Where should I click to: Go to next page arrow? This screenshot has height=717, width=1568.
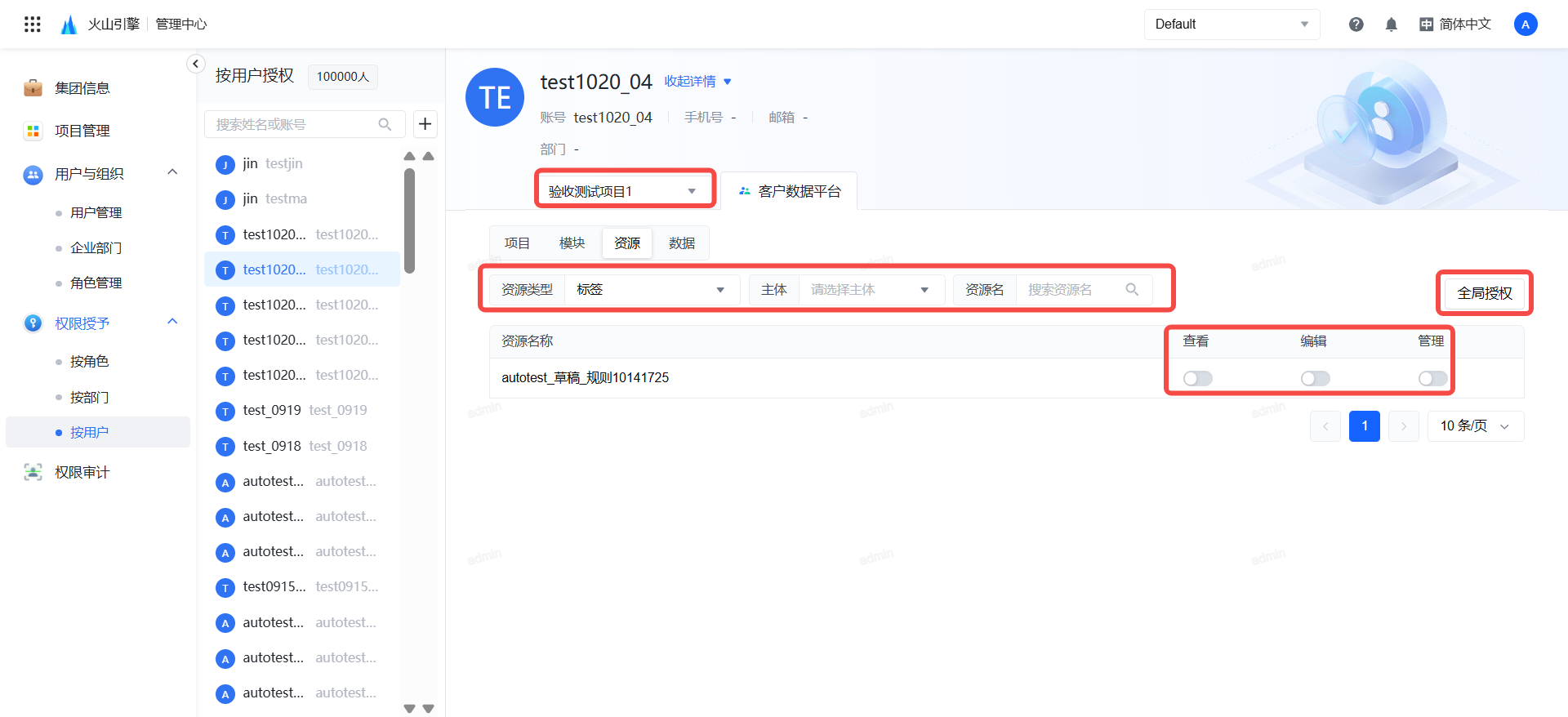tap(1404, 426)
